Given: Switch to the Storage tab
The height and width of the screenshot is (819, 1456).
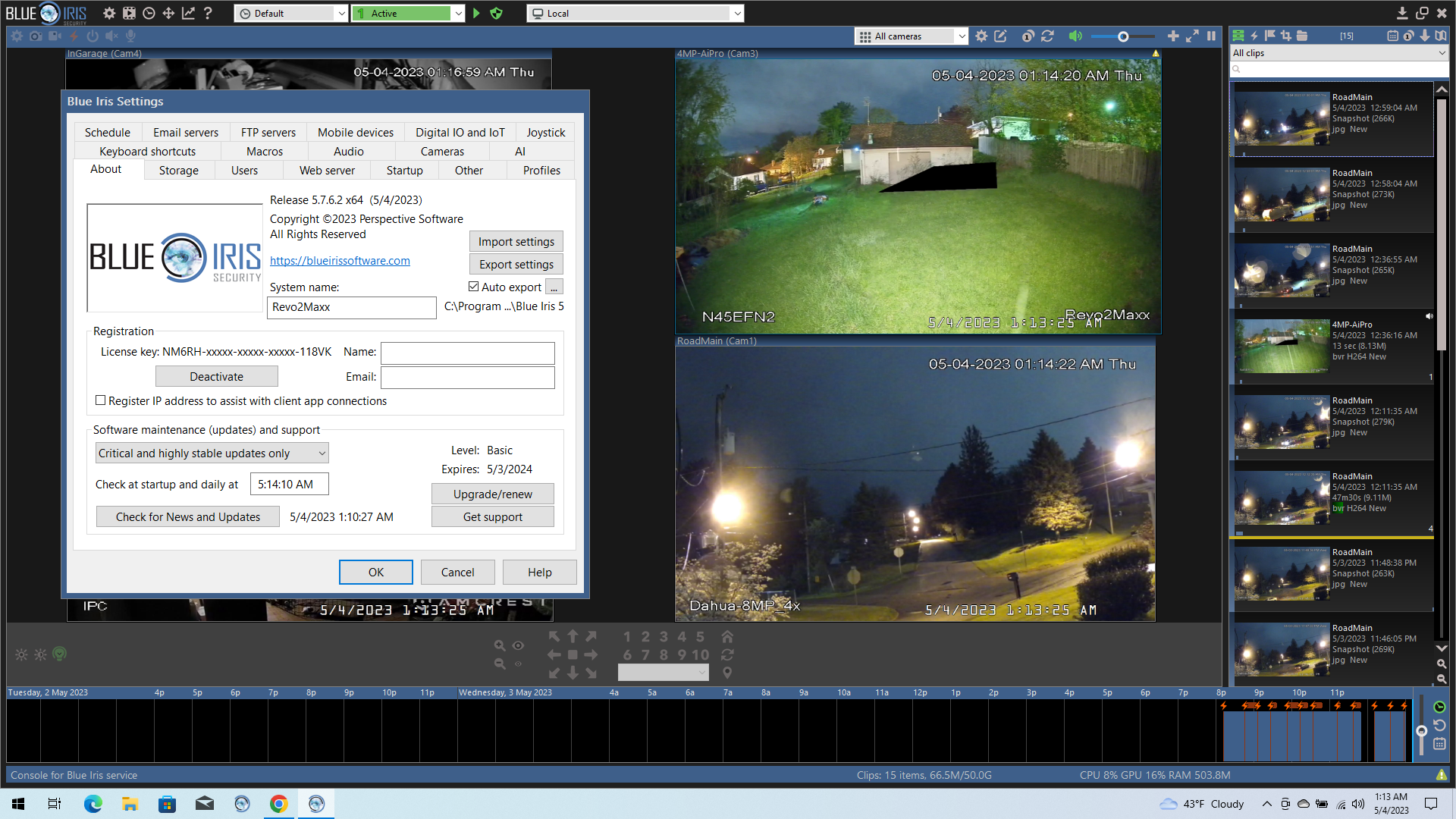Looking at the screenshot, I should (179, 170).
